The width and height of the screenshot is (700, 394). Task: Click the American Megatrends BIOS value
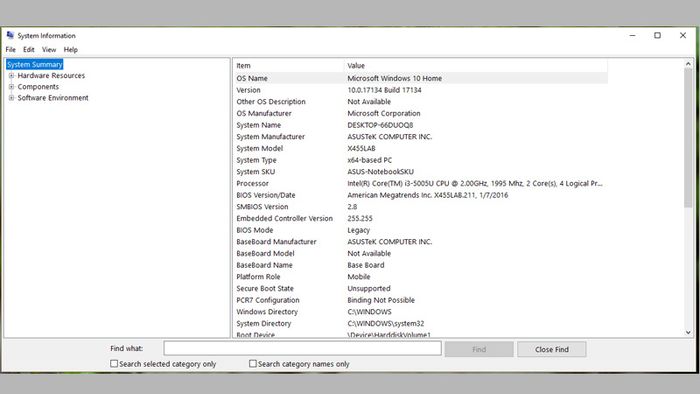tap(428, 195)
